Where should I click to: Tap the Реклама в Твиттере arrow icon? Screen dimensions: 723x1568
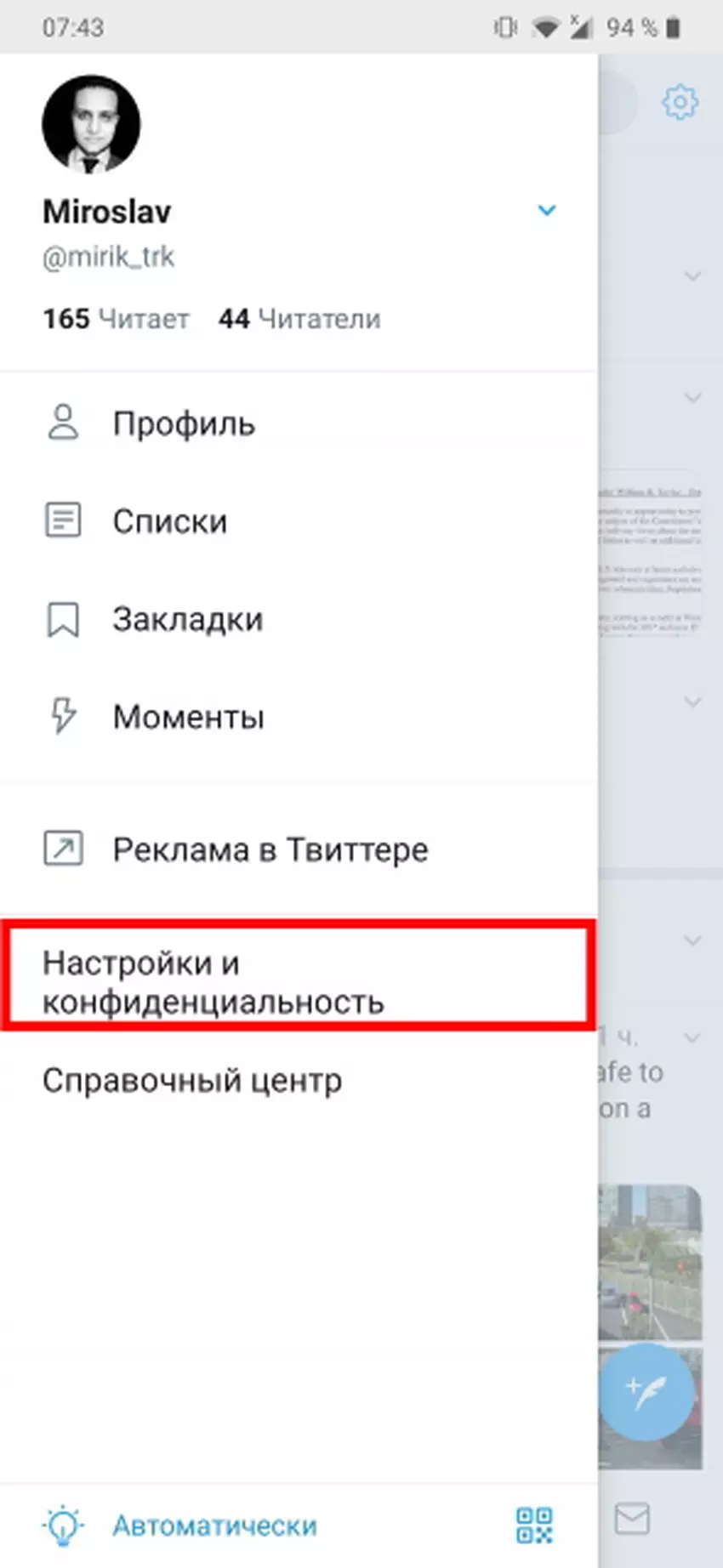(63, 849)
